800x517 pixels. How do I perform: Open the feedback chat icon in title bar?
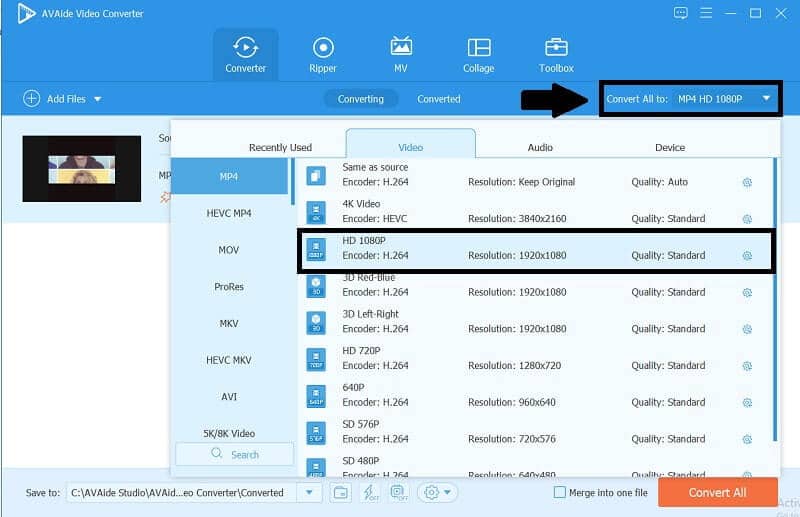pos(681,13)
